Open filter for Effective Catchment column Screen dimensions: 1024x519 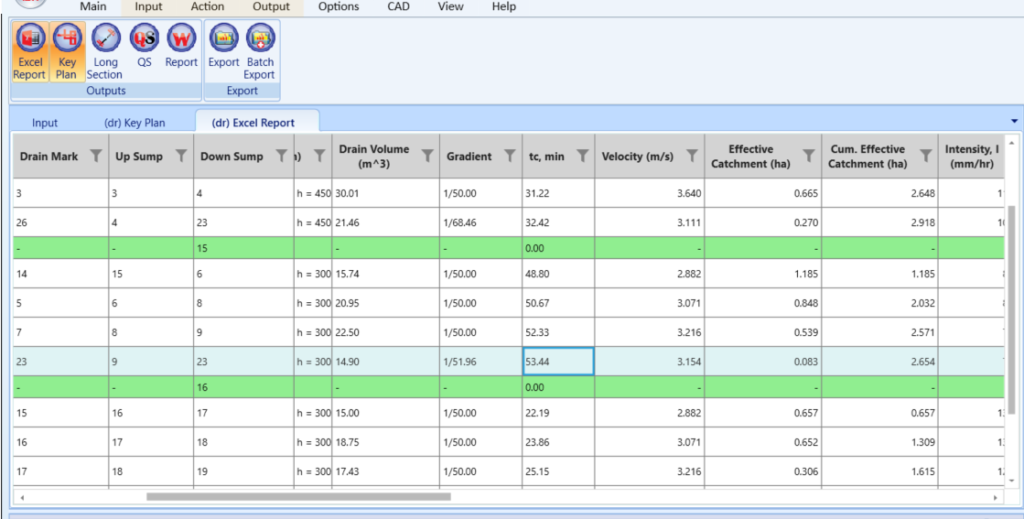pyautogui.click(x=808, y=155)
